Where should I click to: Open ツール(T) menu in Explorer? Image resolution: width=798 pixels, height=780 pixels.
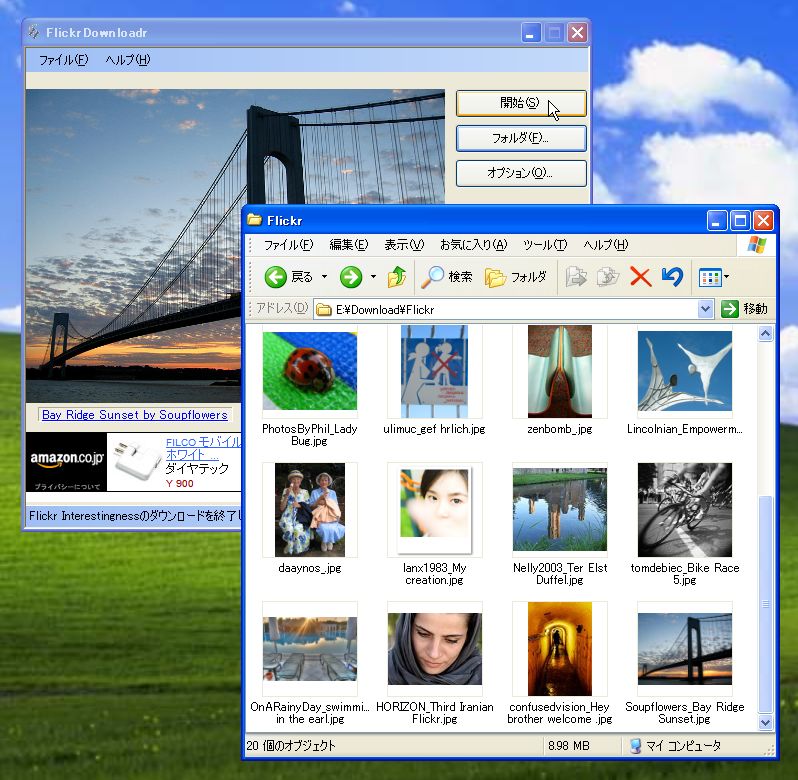click(545, 245)
